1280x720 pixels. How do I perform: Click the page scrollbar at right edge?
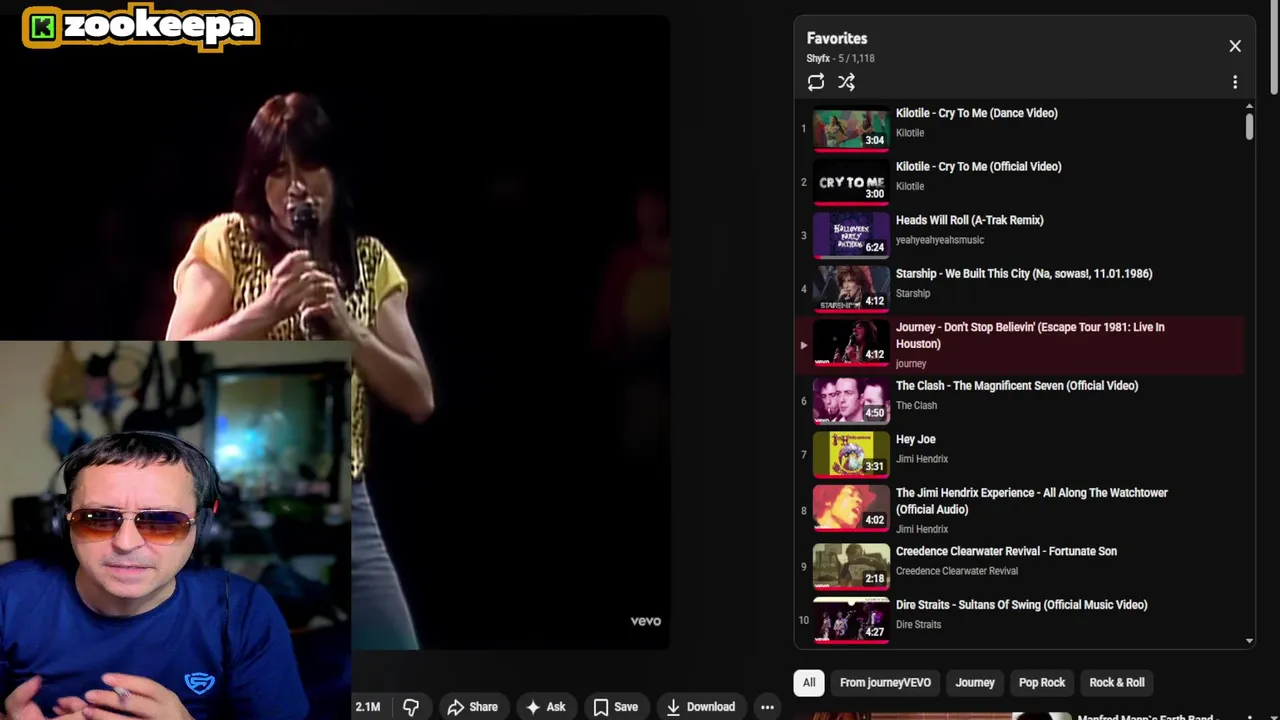[x=1273, y=50]
